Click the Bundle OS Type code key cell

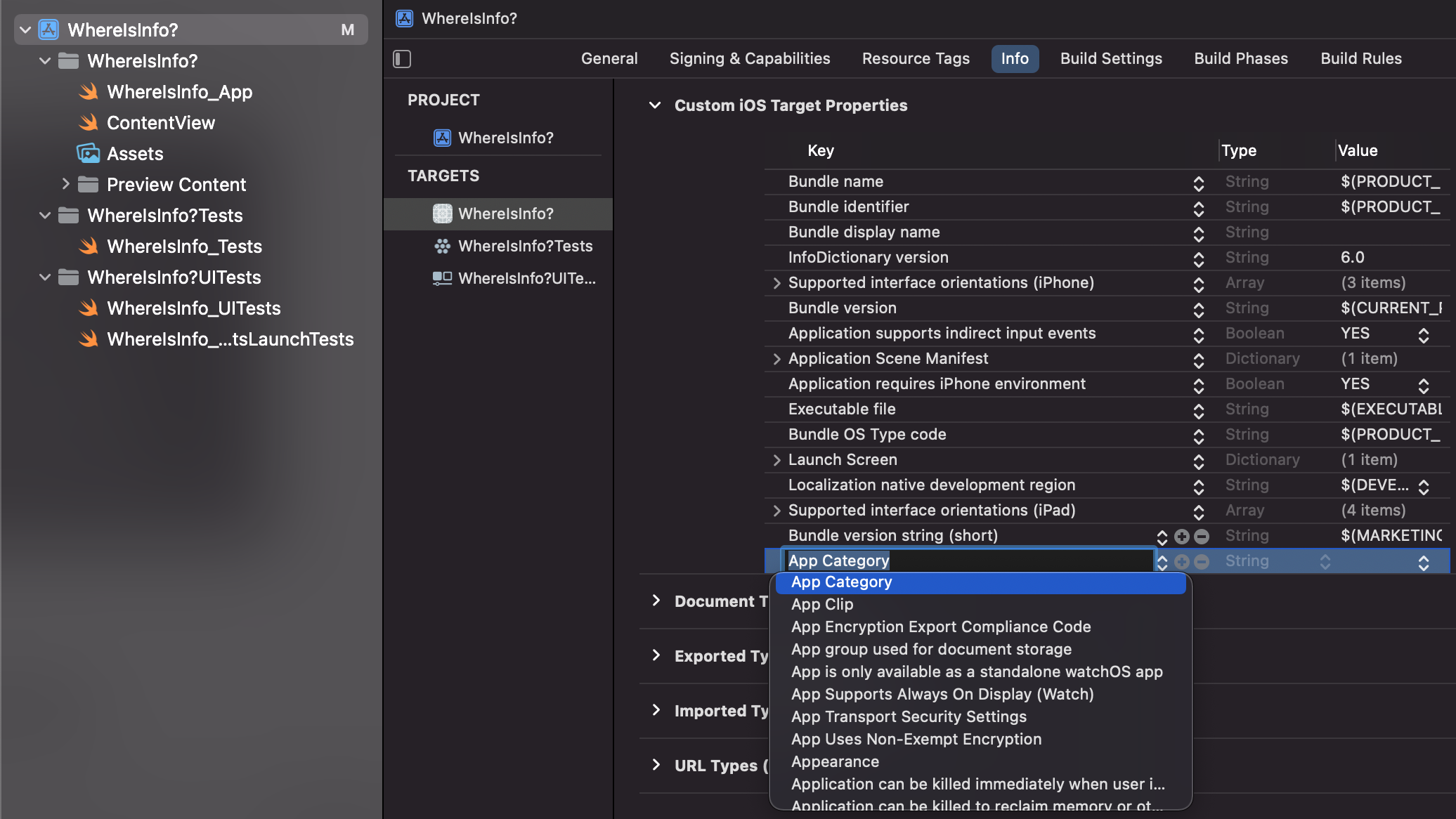coord(867,435)
